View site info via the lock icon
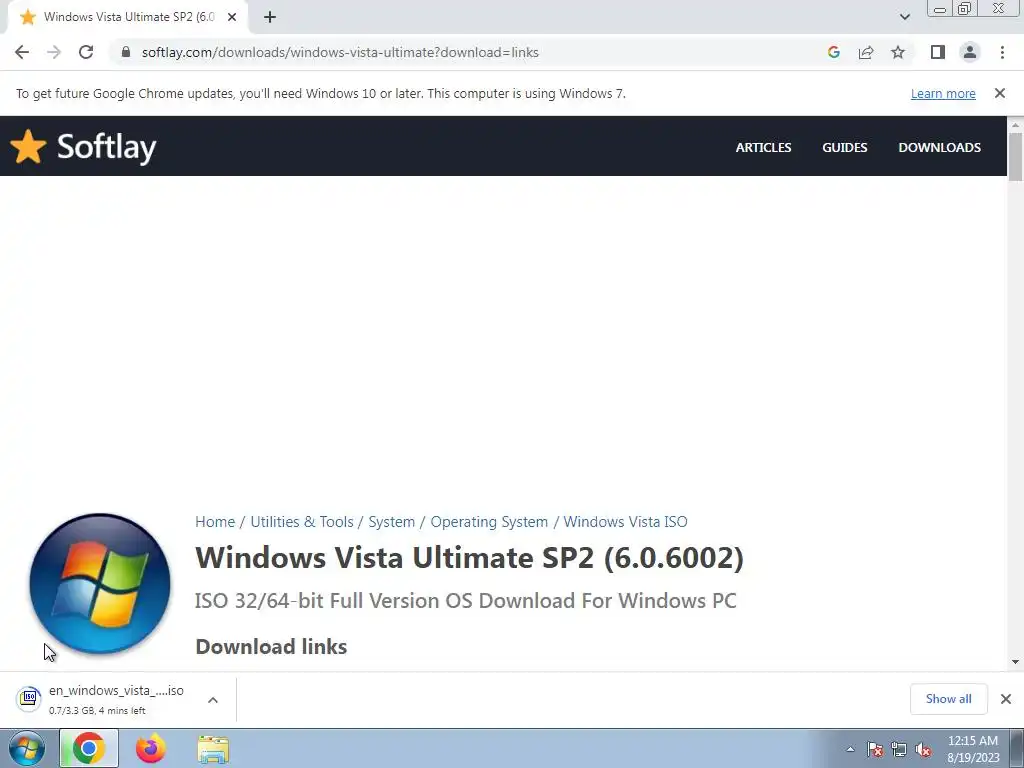The height and width of the screenshot is (768, 1024). click(126, 52)
